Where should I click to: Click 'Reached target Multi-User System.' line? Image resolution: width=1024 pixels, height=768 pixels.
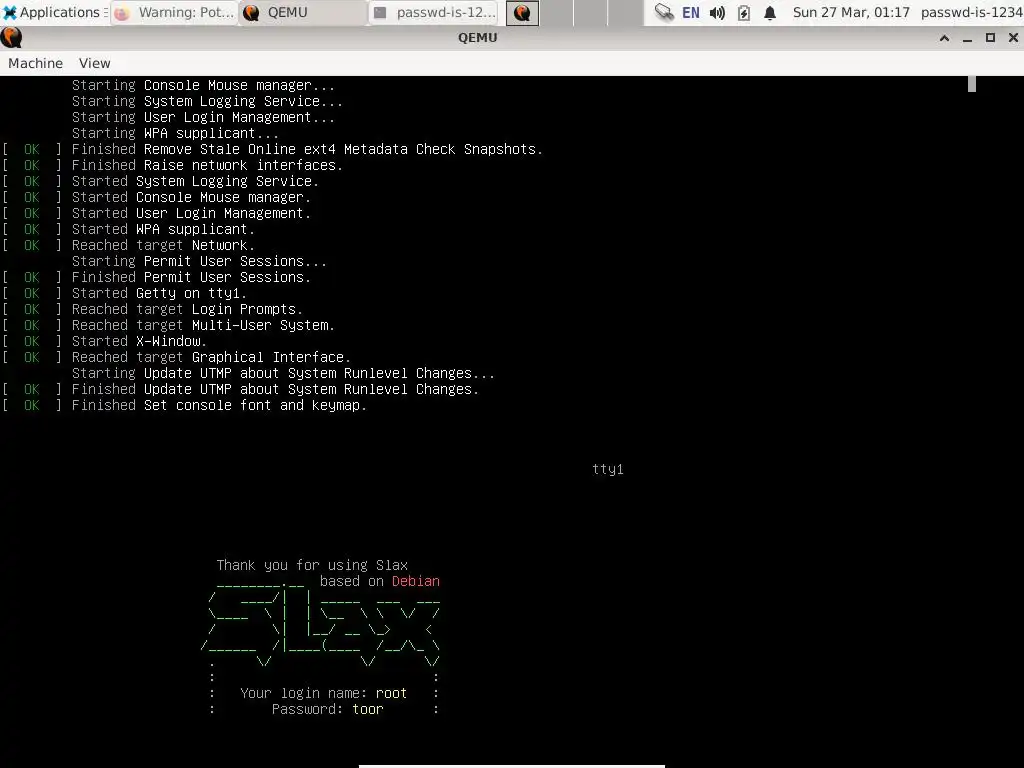pos(203,325)
